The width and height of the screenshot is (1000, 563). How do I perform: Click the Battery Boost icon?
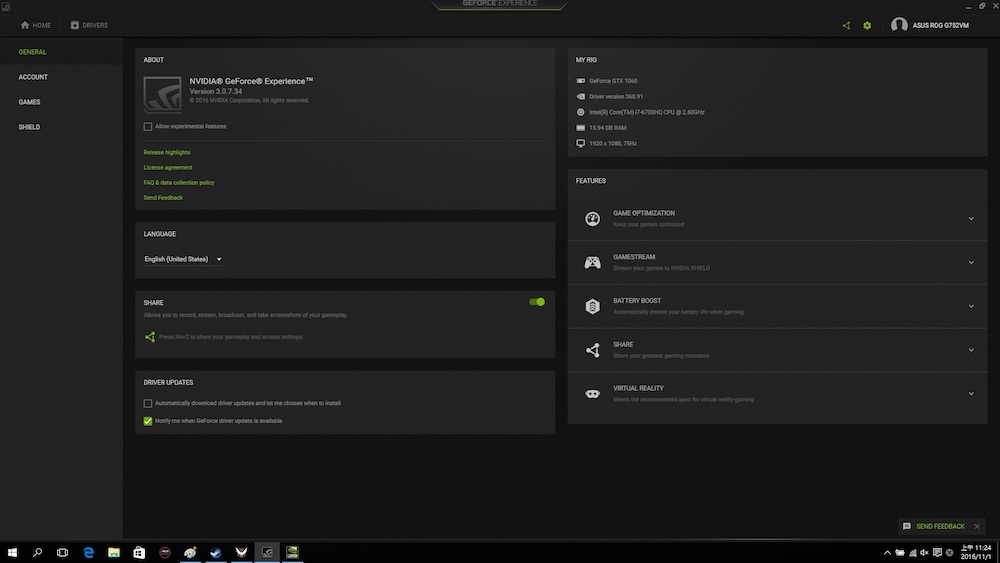point(592,306)
